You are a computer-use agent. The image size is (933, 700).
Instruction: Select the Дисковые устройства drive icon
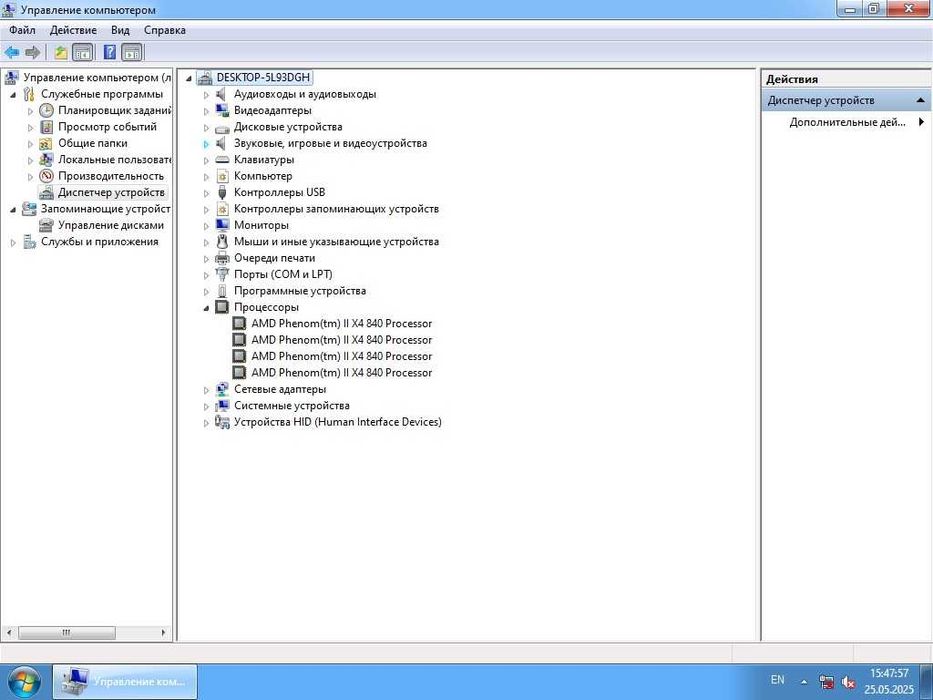coord(221,127)
